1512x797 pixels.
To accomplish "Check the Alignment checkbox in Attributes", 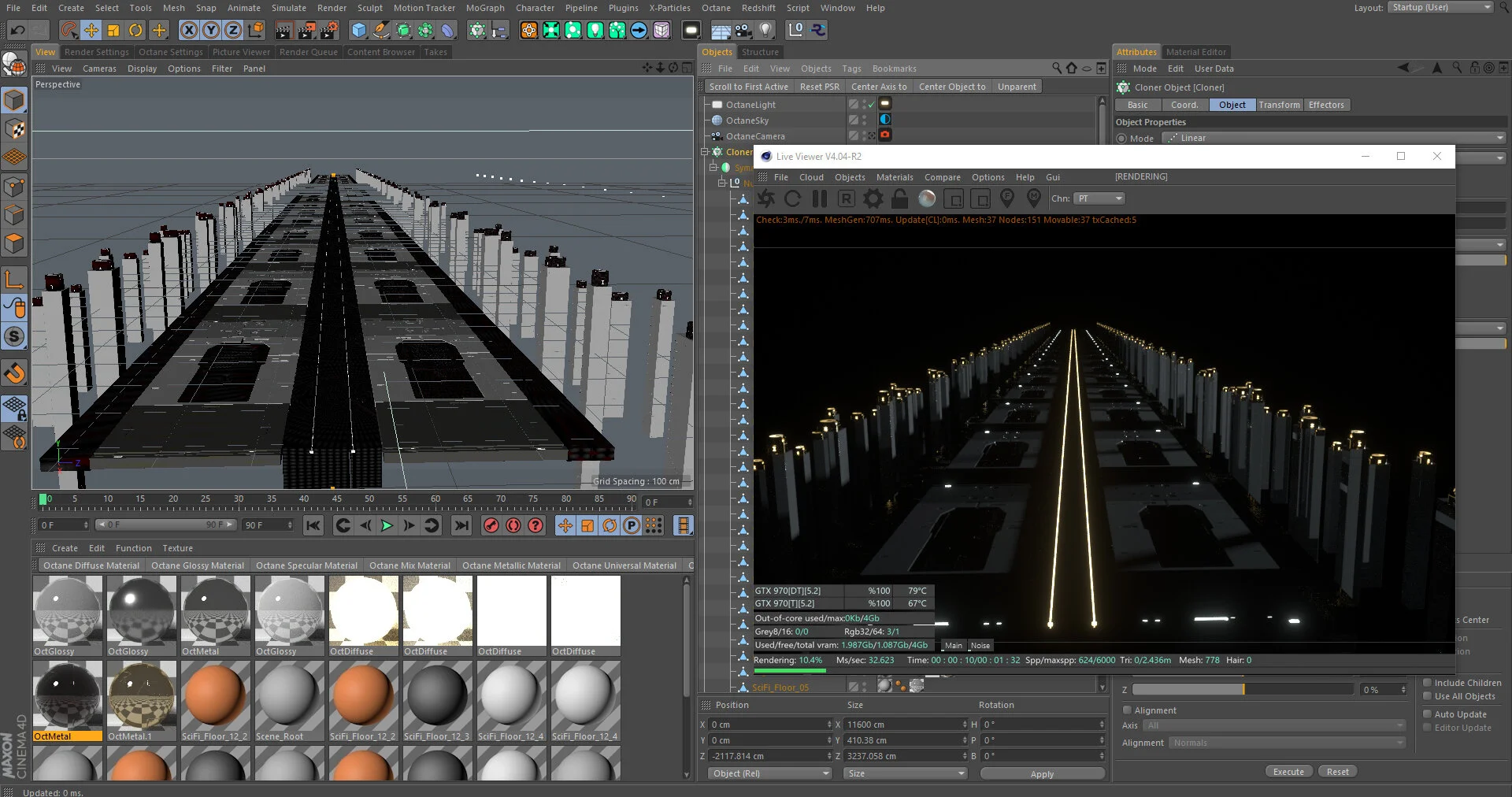I will pos(1127,710).
